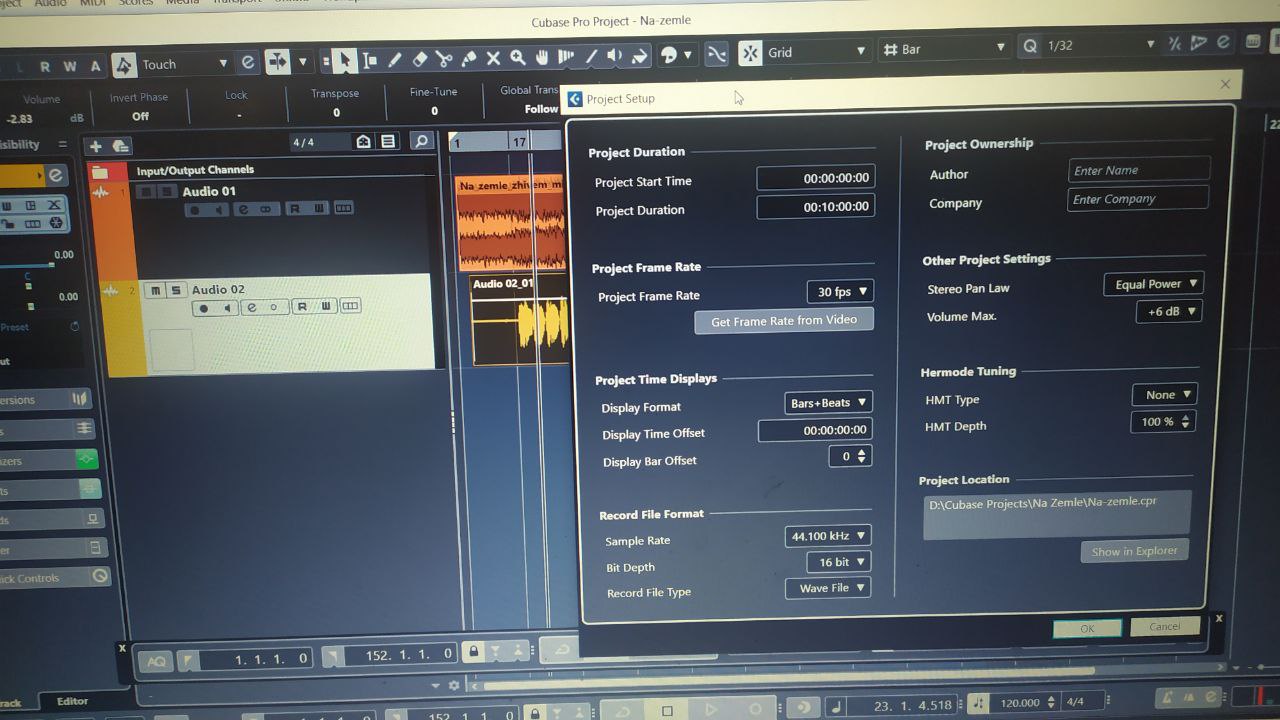Select the Draw pencil tool
The width and height of the screenshot is (1280, 720).
[395, 59]
